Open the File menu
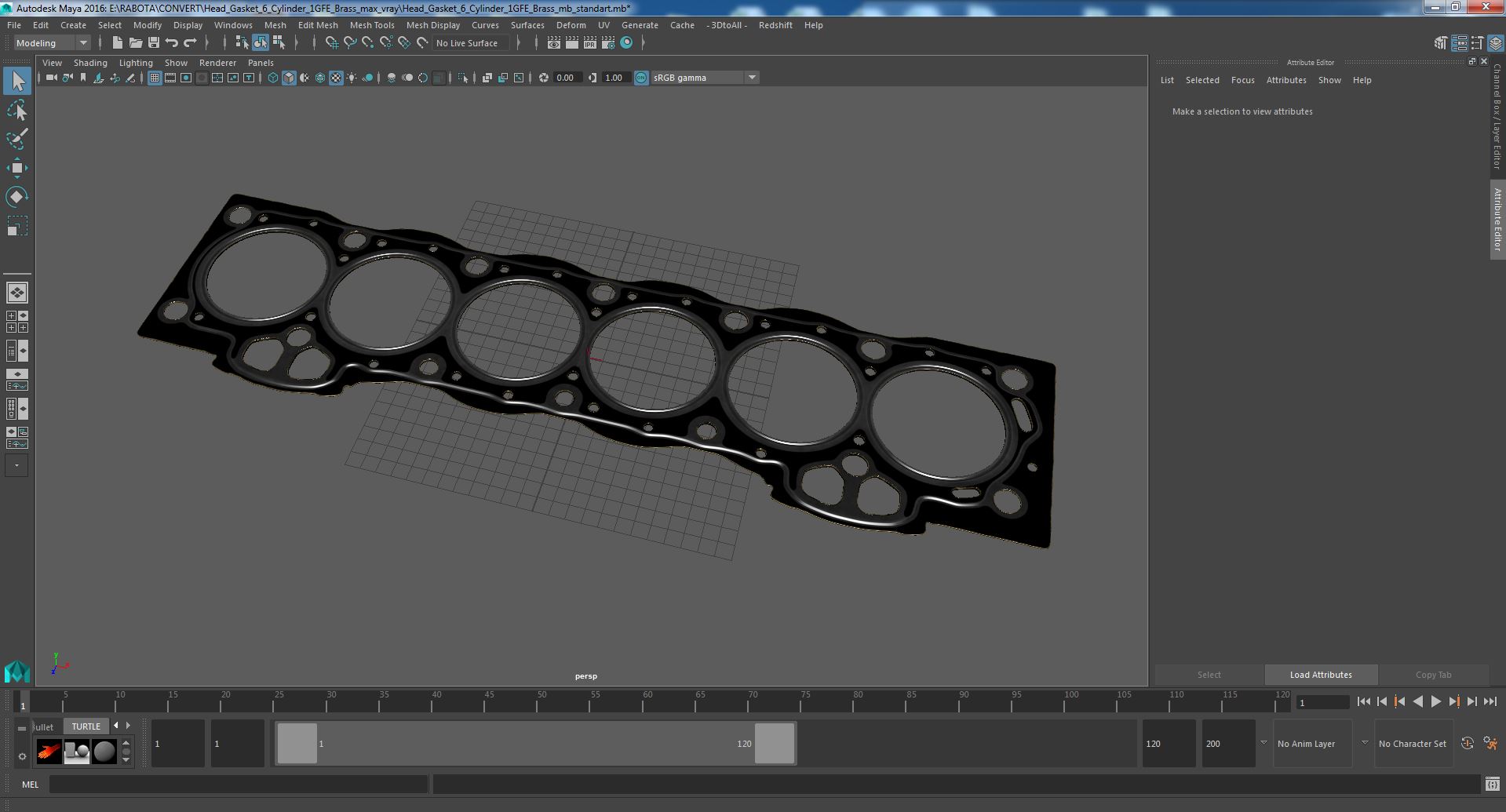The image size is (1506, 812). [14, 25]
